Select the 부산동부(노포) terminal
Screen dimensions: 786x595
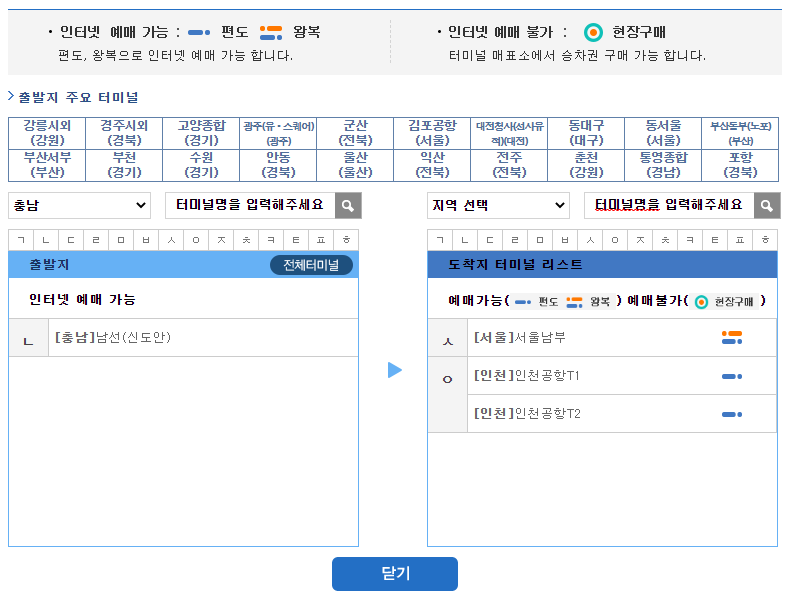(x=740, y=133)
